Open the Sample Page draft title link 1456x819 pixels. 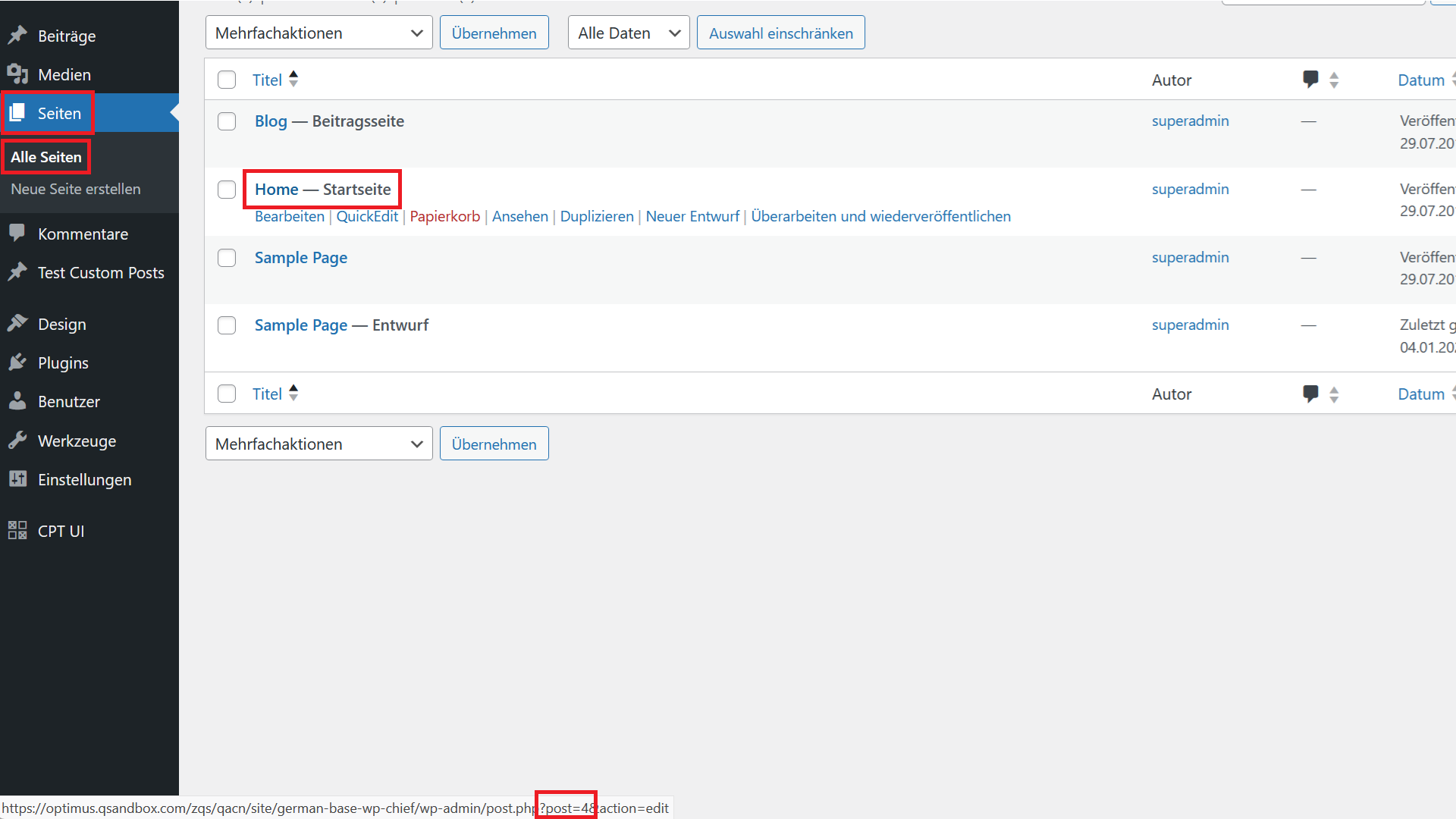(x=301, y=325)
